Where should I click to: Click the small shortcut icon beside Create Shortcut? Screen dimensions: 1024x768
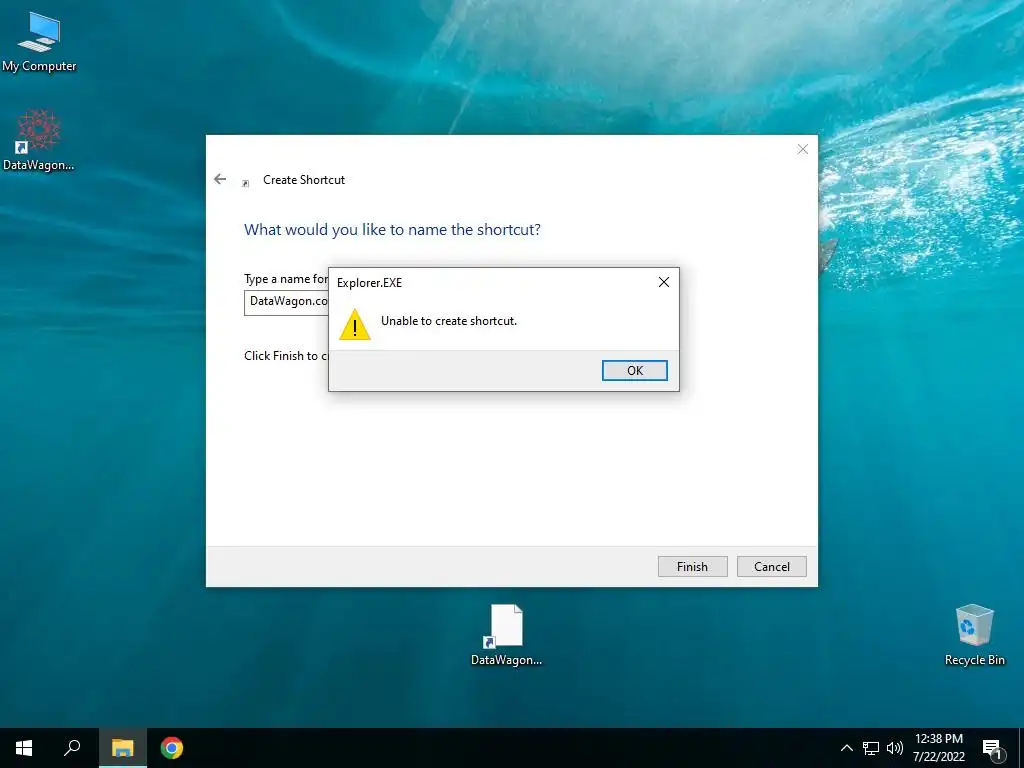pos(246,184)
